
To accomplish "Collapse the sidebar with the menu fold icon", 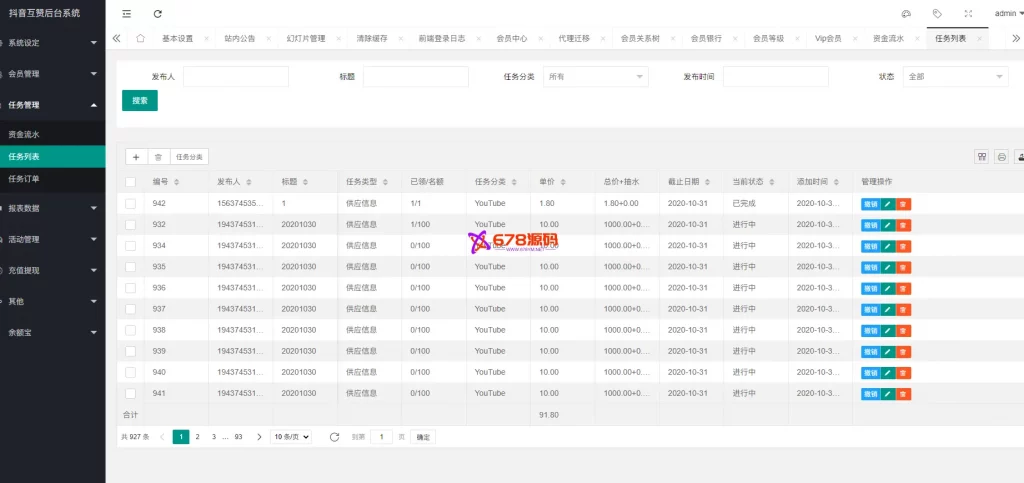I will pos(126,14).
